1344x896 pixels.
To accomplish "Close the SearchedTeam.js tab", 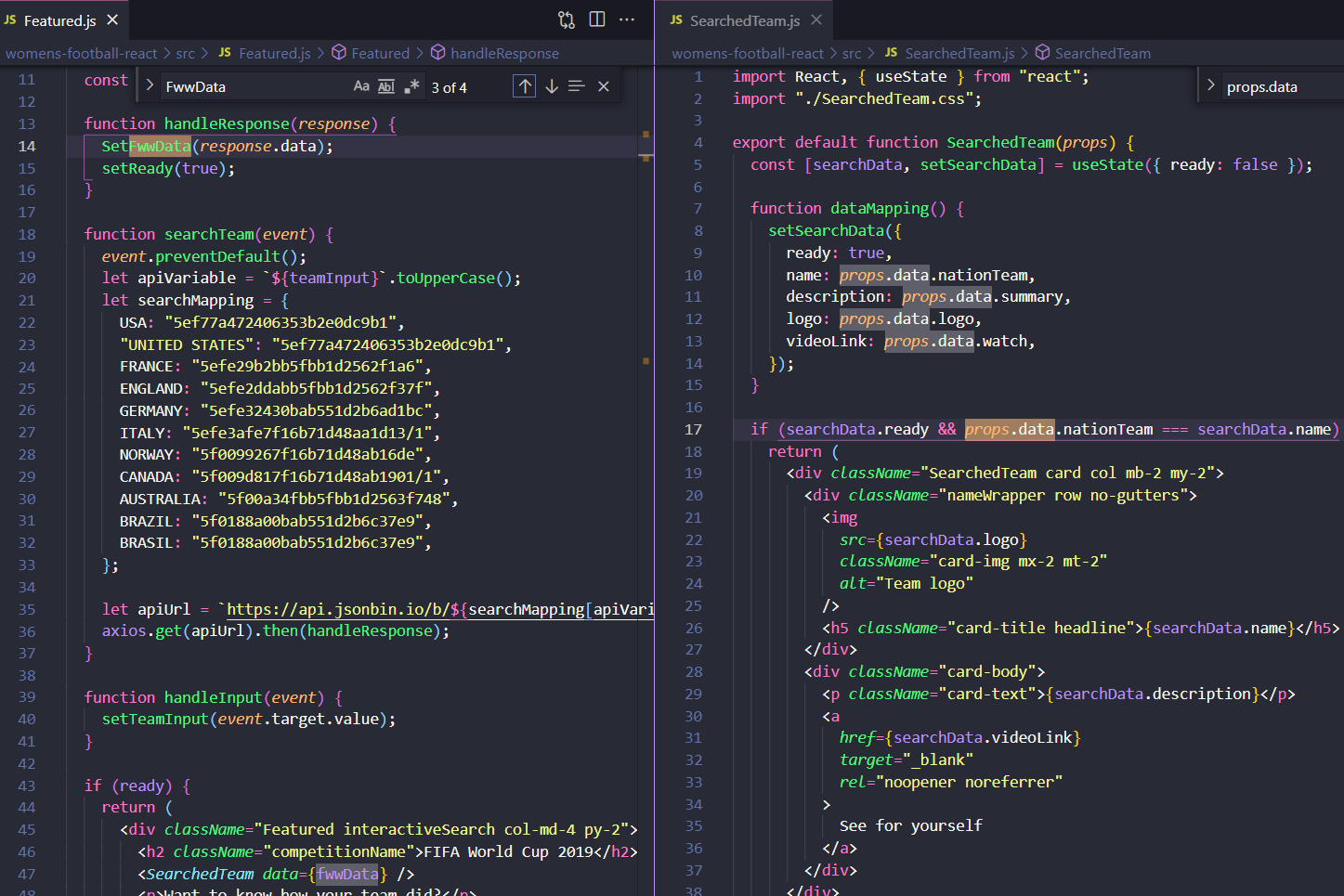I will [816, 19].
